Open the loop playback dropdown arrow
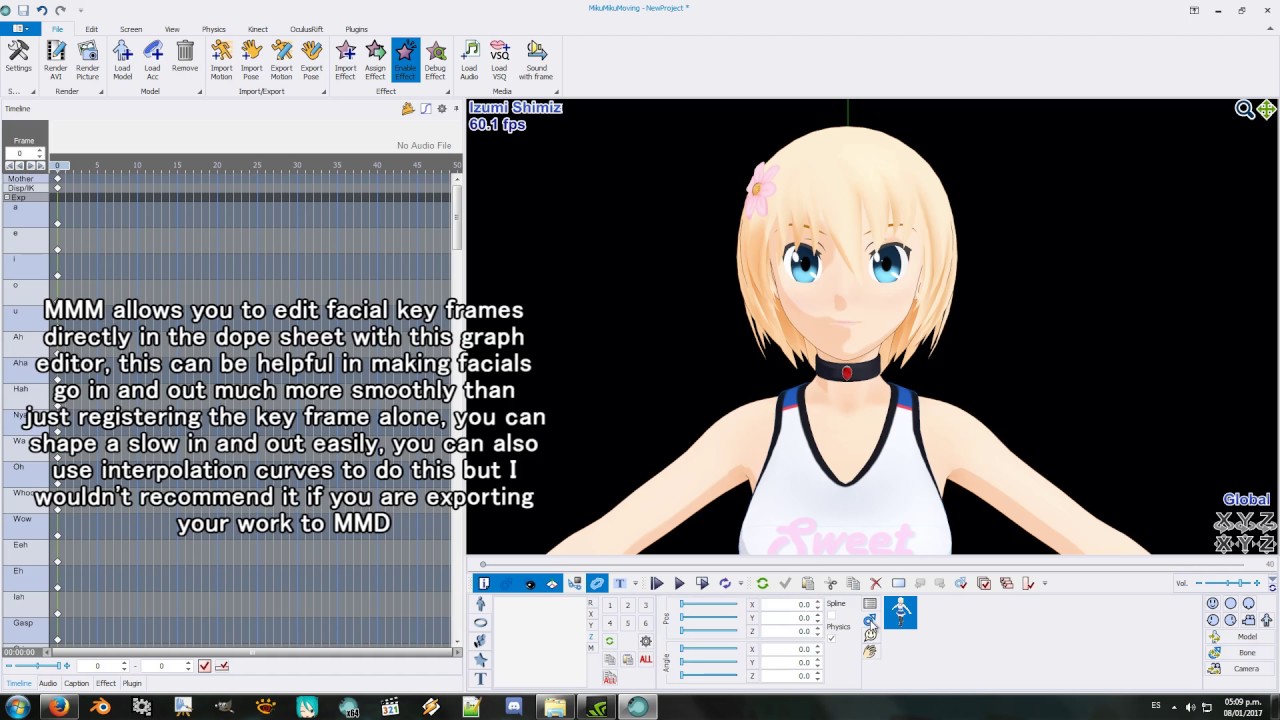Image resolution: width=1280 pixels, height=720 pixels. [740, 583]
